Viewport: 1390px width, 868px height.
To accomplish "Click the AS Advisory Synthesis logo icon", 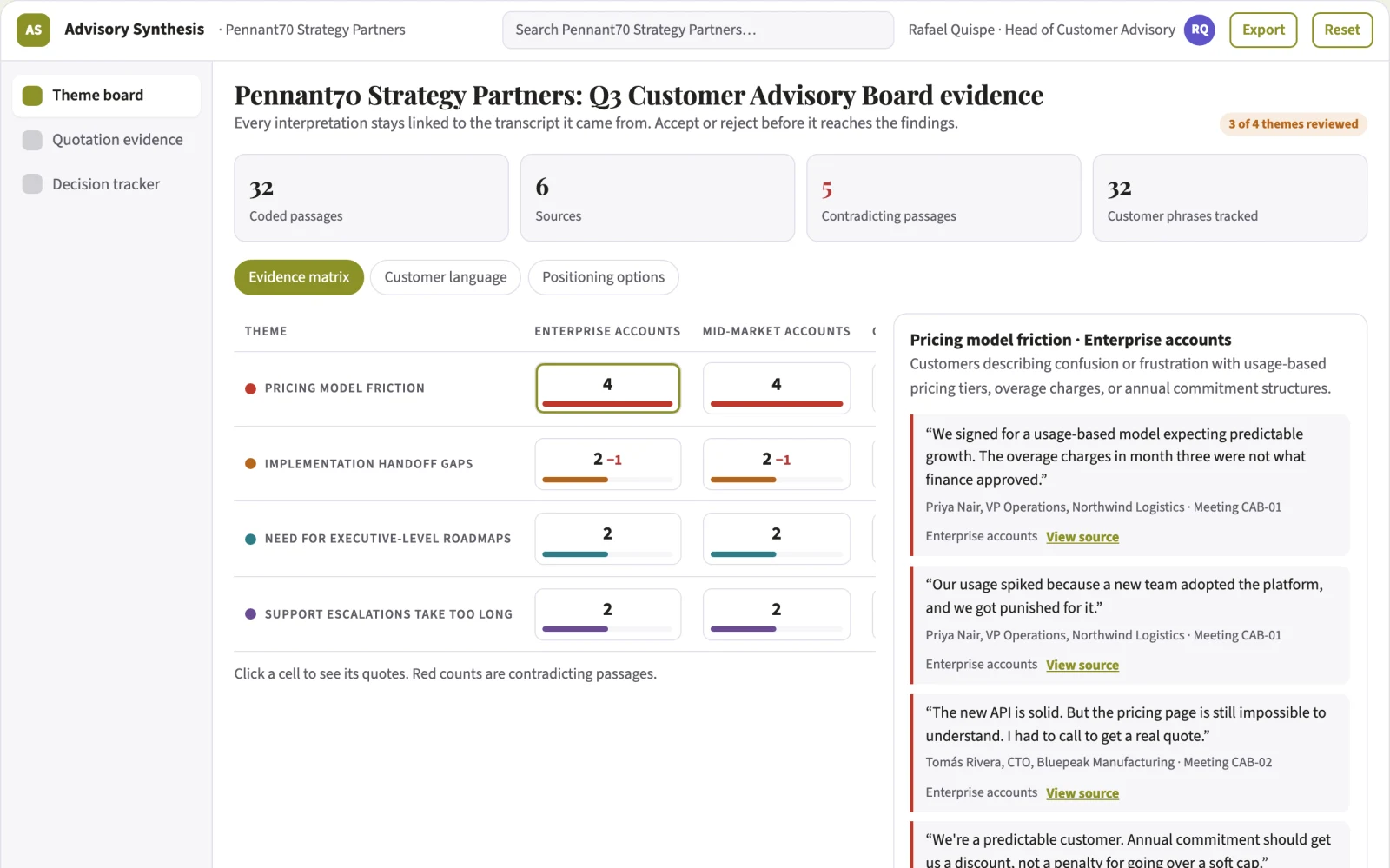I will [33, 30].
